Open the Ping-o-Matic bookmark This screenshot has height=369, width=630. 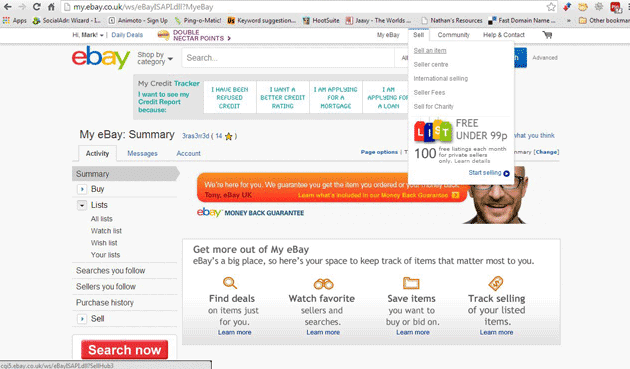198,20
